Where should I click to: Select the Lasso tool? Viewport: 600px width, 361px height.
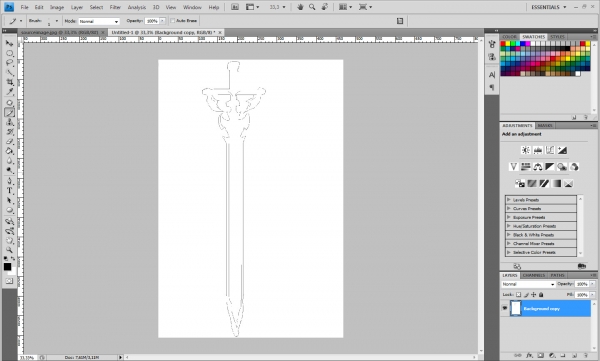pyautogui.click(x=10, y=63)
